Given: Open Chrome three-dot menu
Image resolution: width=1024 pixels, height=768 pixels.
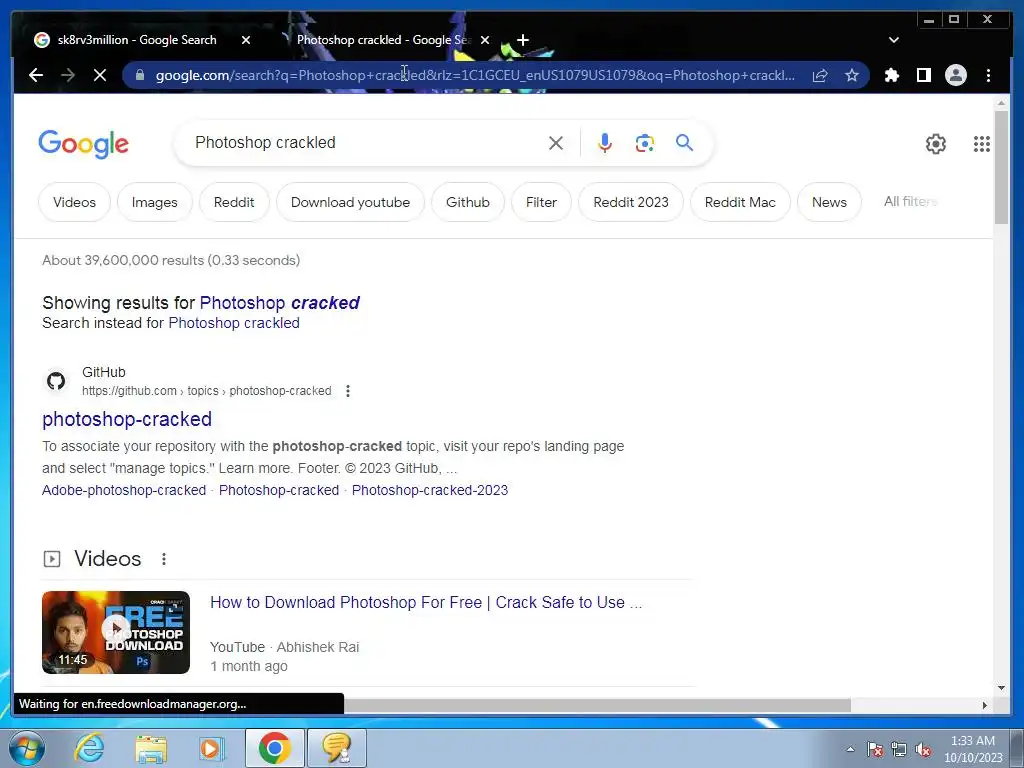Looking at the screenshot, I should click(x=988, y=75).
